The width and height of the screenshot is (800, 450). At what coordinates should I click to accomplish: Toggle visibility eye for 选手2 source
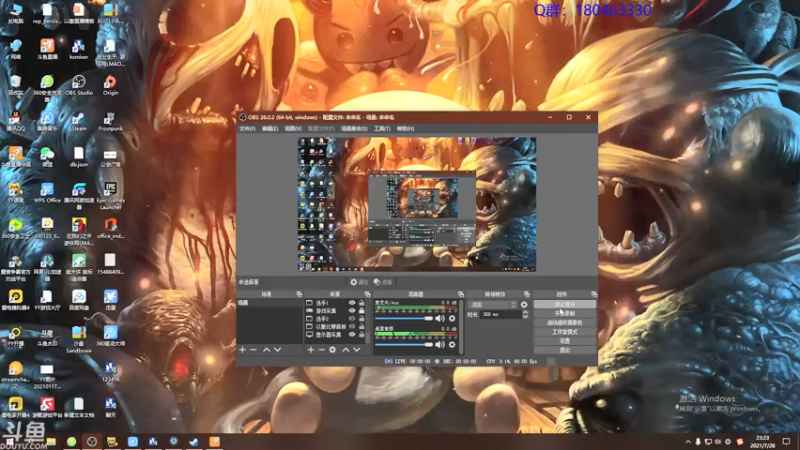pos(352,319)
